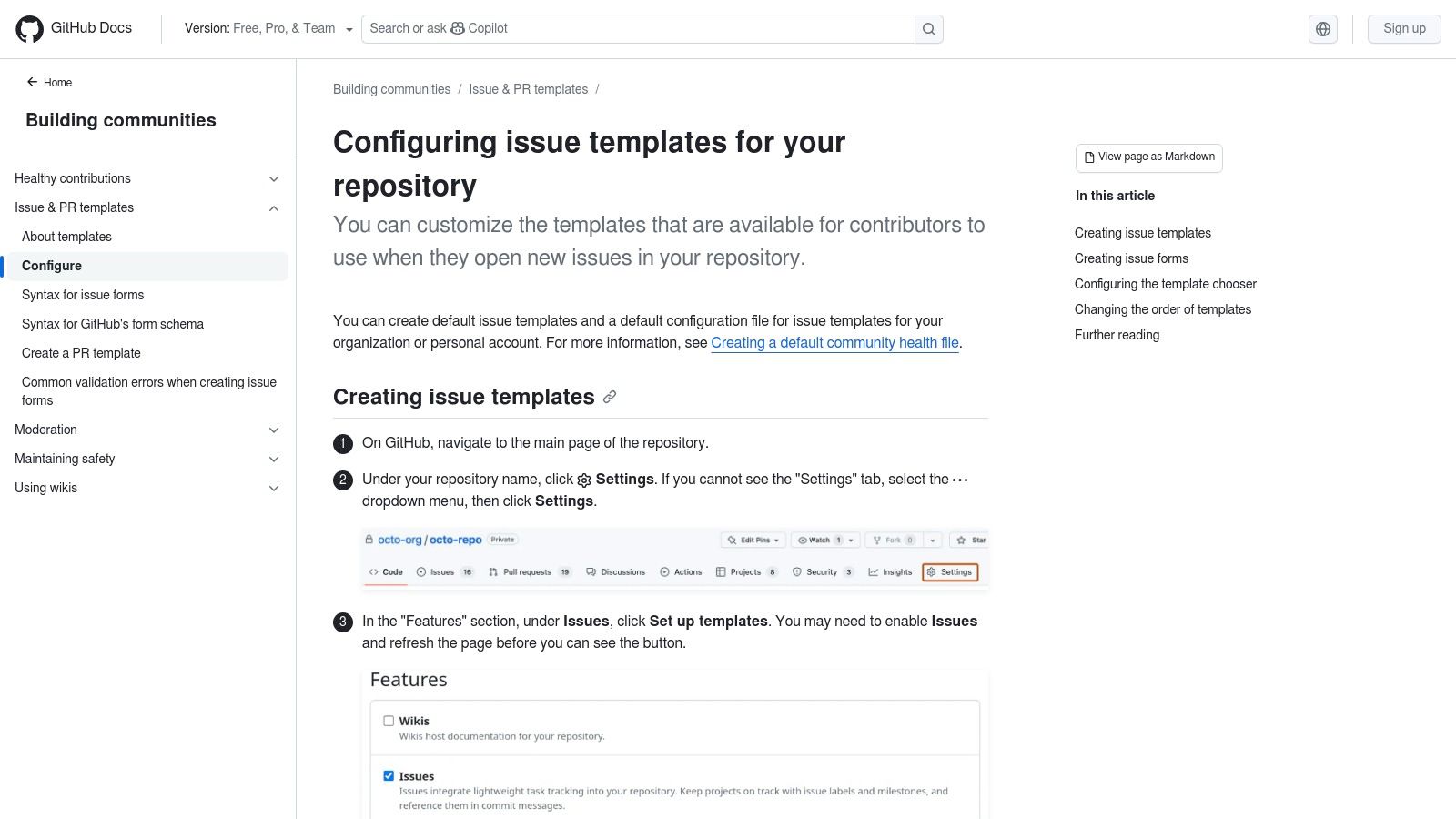Click the Star icon in the repo screenshot
The image size is (1456, 819).
coord(959,539)
